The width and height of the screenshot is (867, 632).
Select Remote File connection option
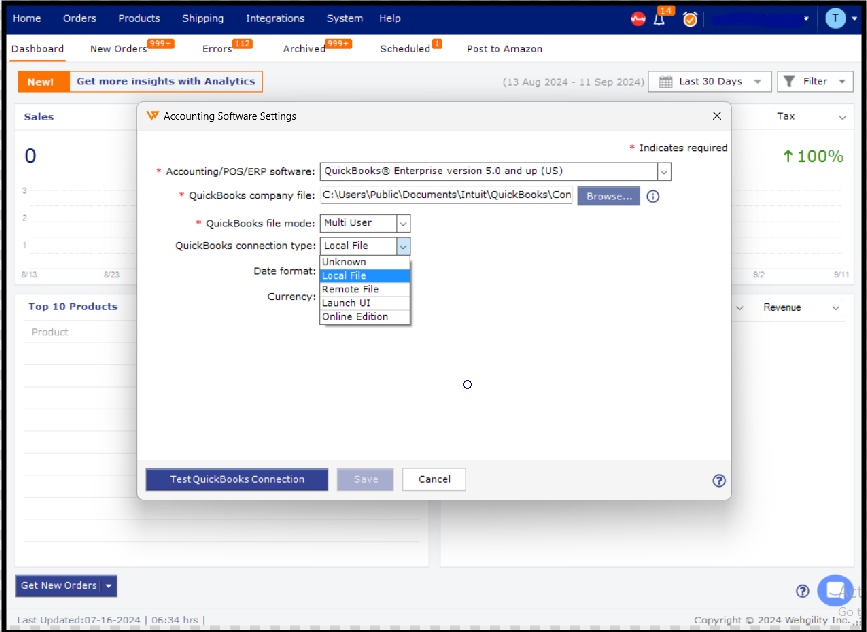pyautogui.click(x=365, y=289)
